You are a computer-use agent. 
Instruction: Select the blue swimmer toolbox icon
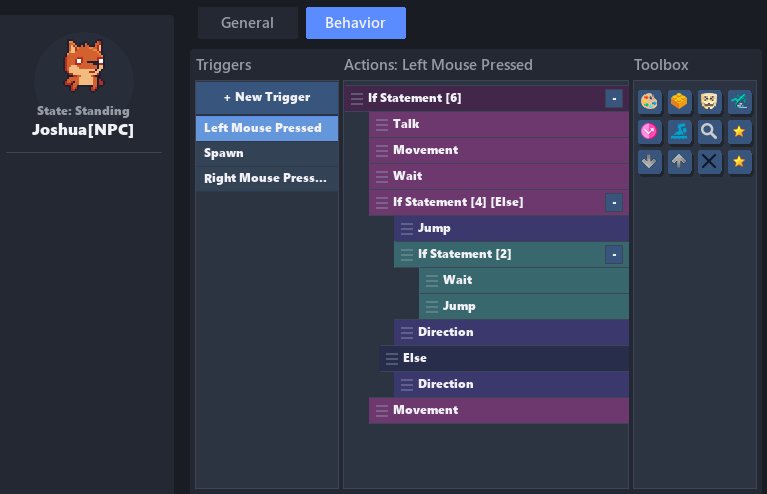pos(680,132)
